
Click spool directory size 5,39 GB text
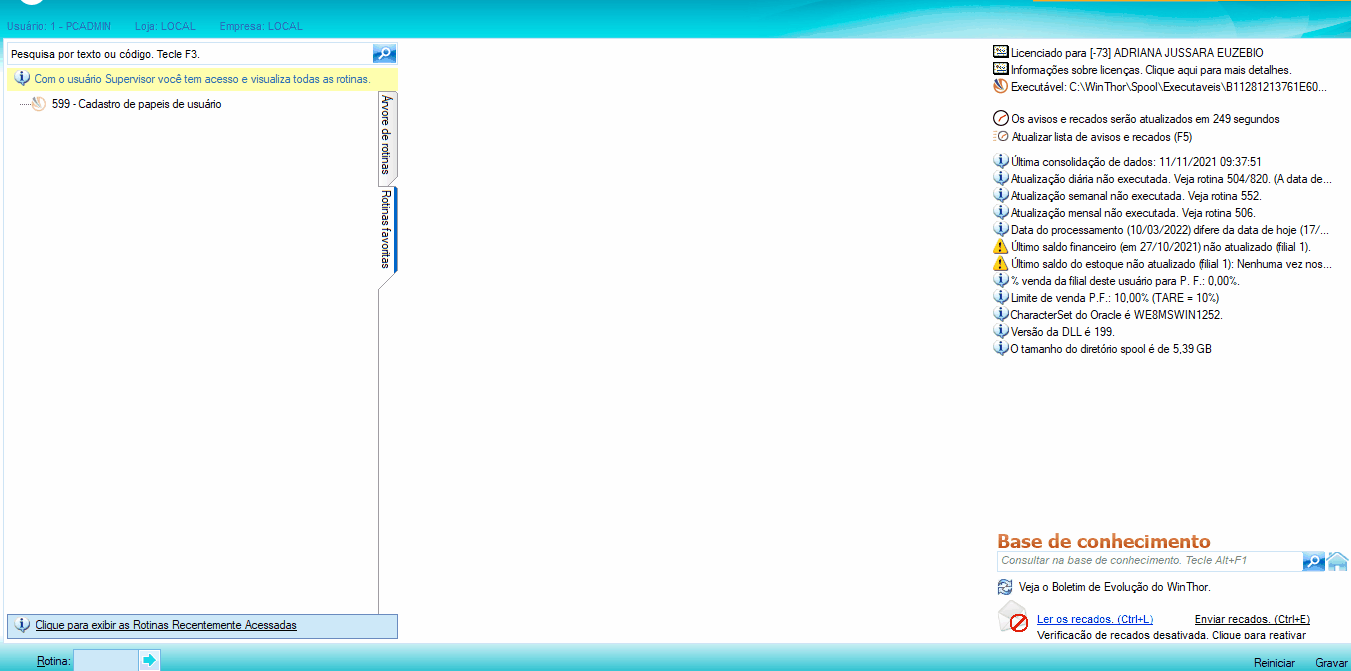(x=1111, y=348)
